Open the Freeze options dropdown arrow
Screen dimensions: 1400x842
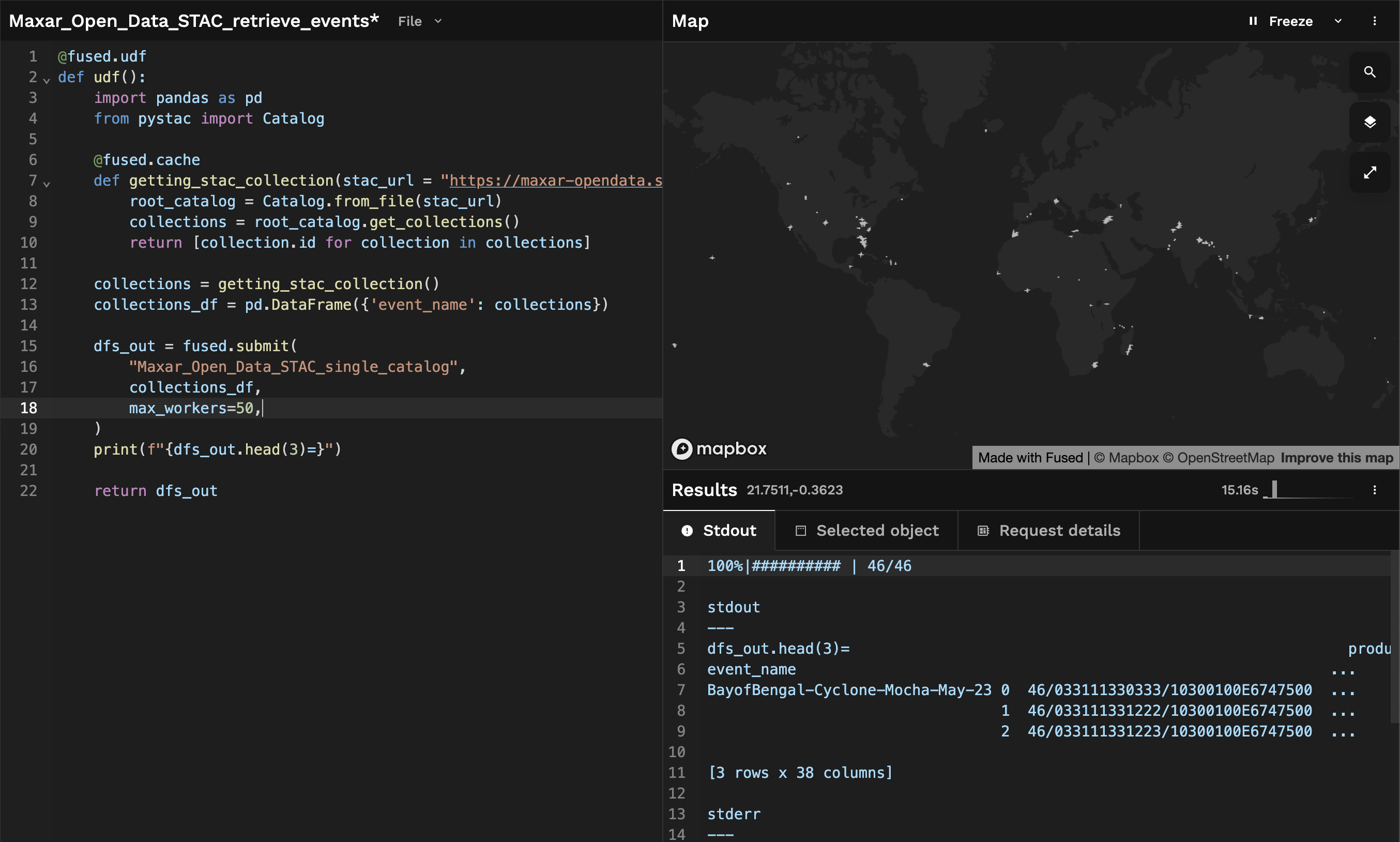click(1338, 21)
